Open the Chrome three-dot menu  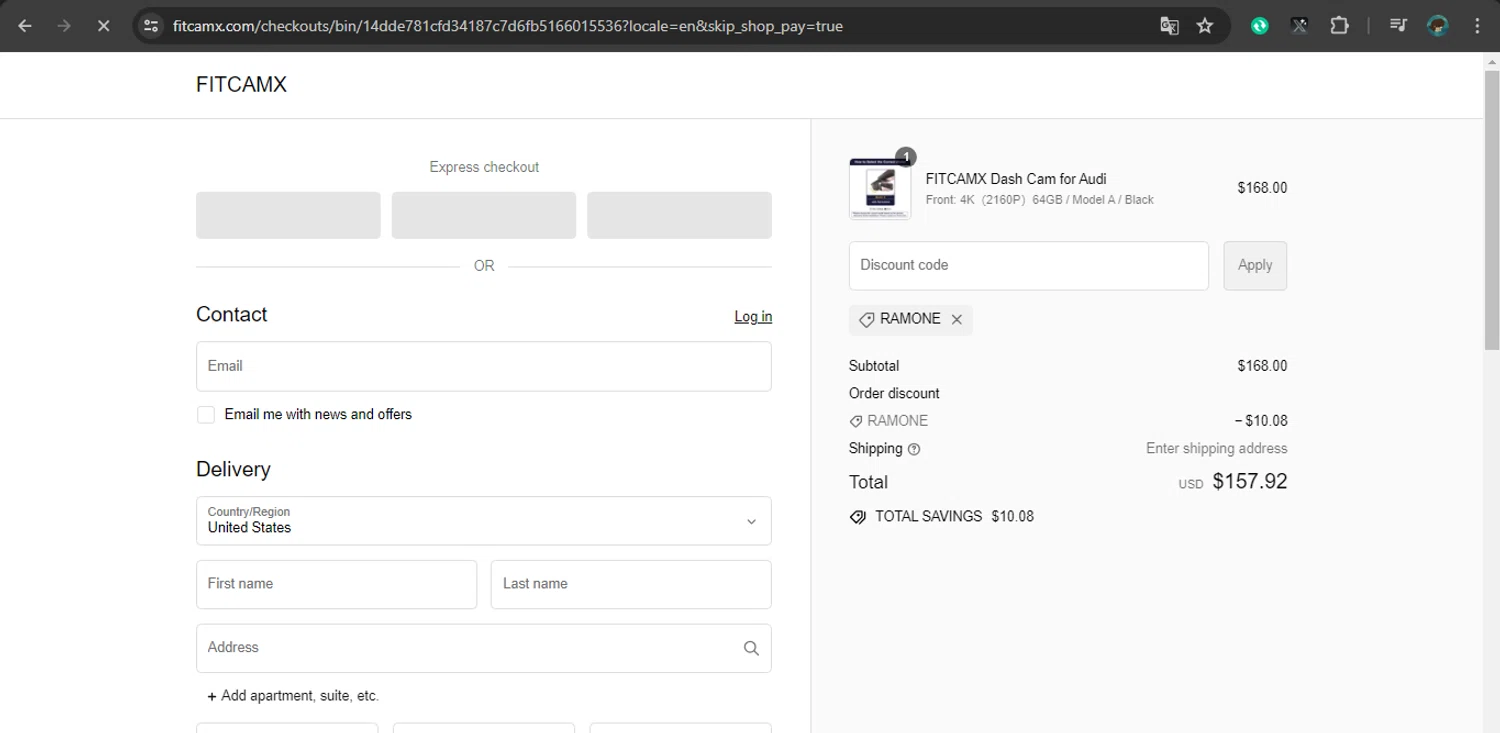click(1477, 26)
